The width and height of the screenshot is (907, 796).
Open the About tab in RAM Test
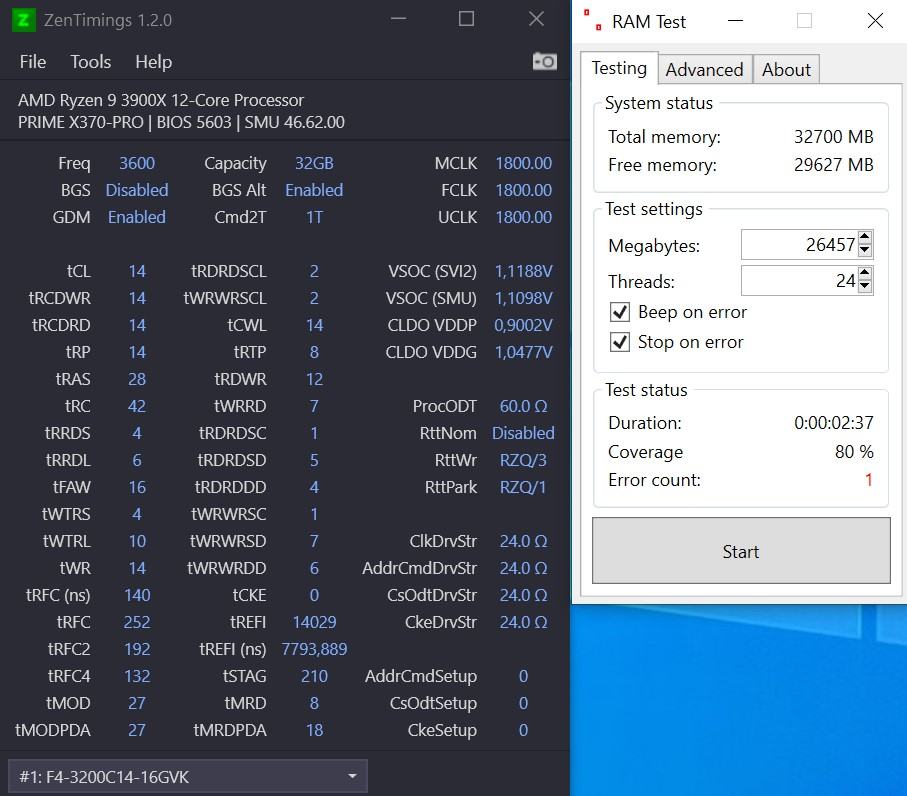(x=786, y=69)
